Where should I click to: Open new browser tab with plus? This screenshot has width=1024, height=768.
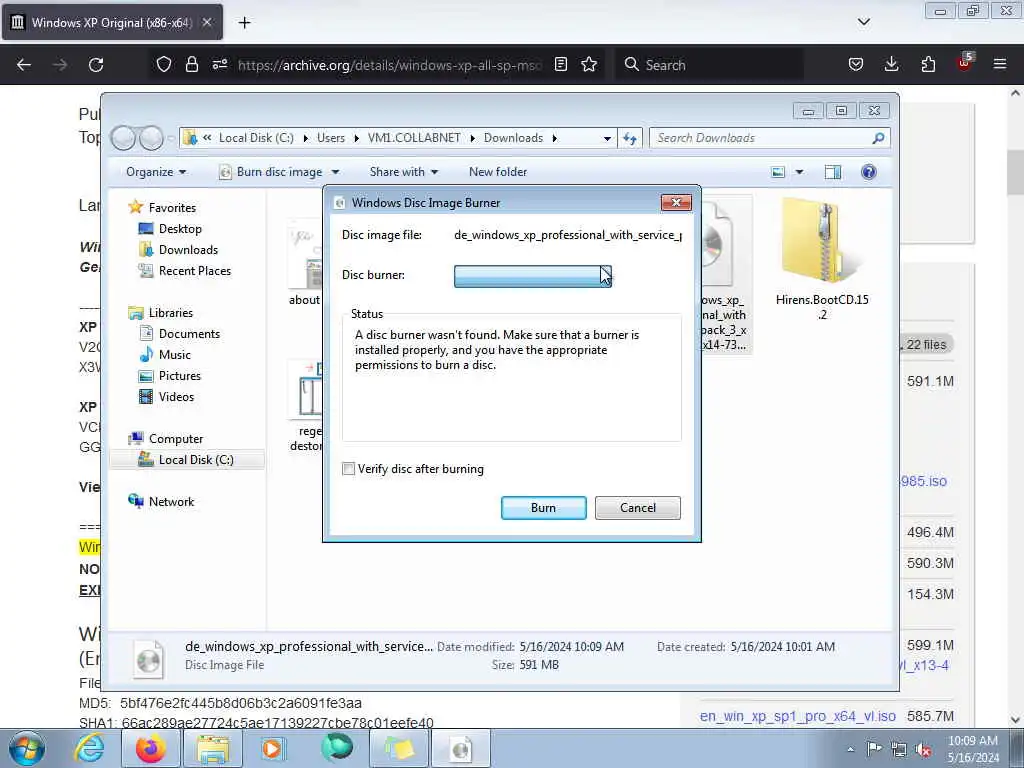click(244, 23)
